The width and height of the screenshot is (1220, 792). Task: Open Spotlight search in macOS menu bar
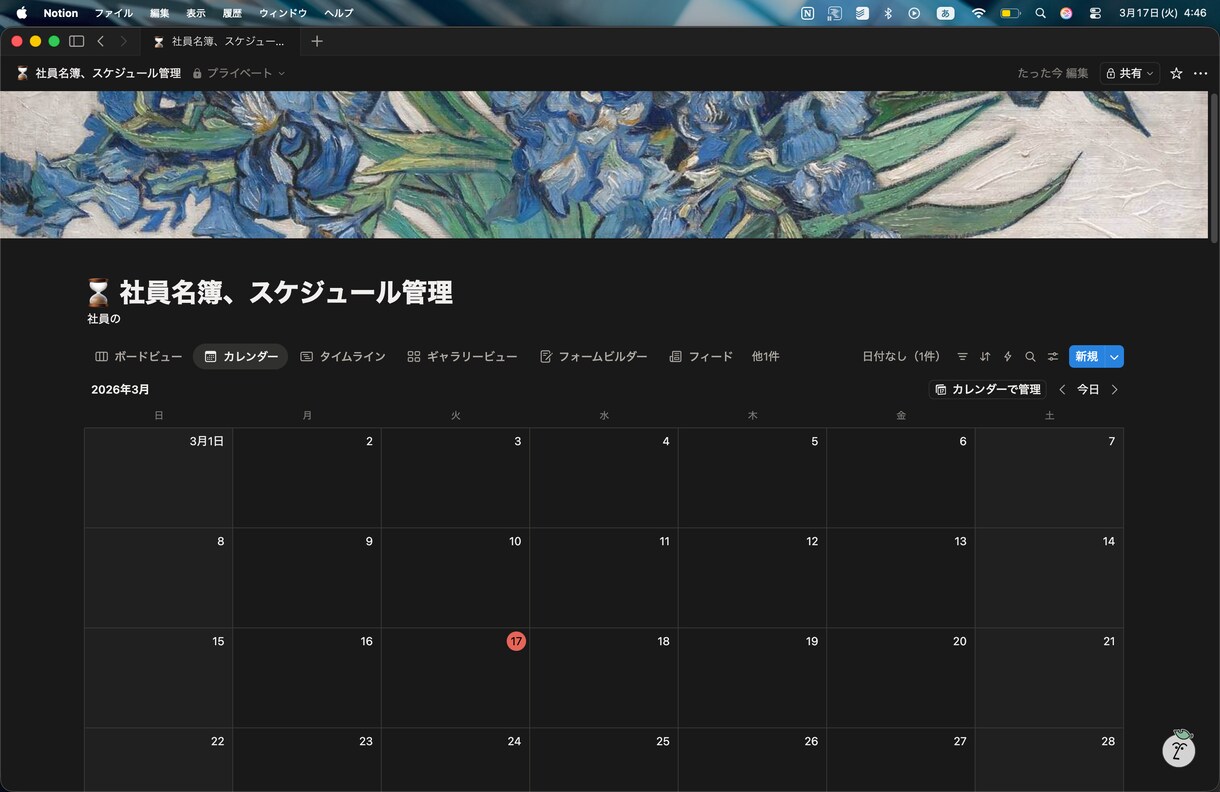(x=1040, y=13)
